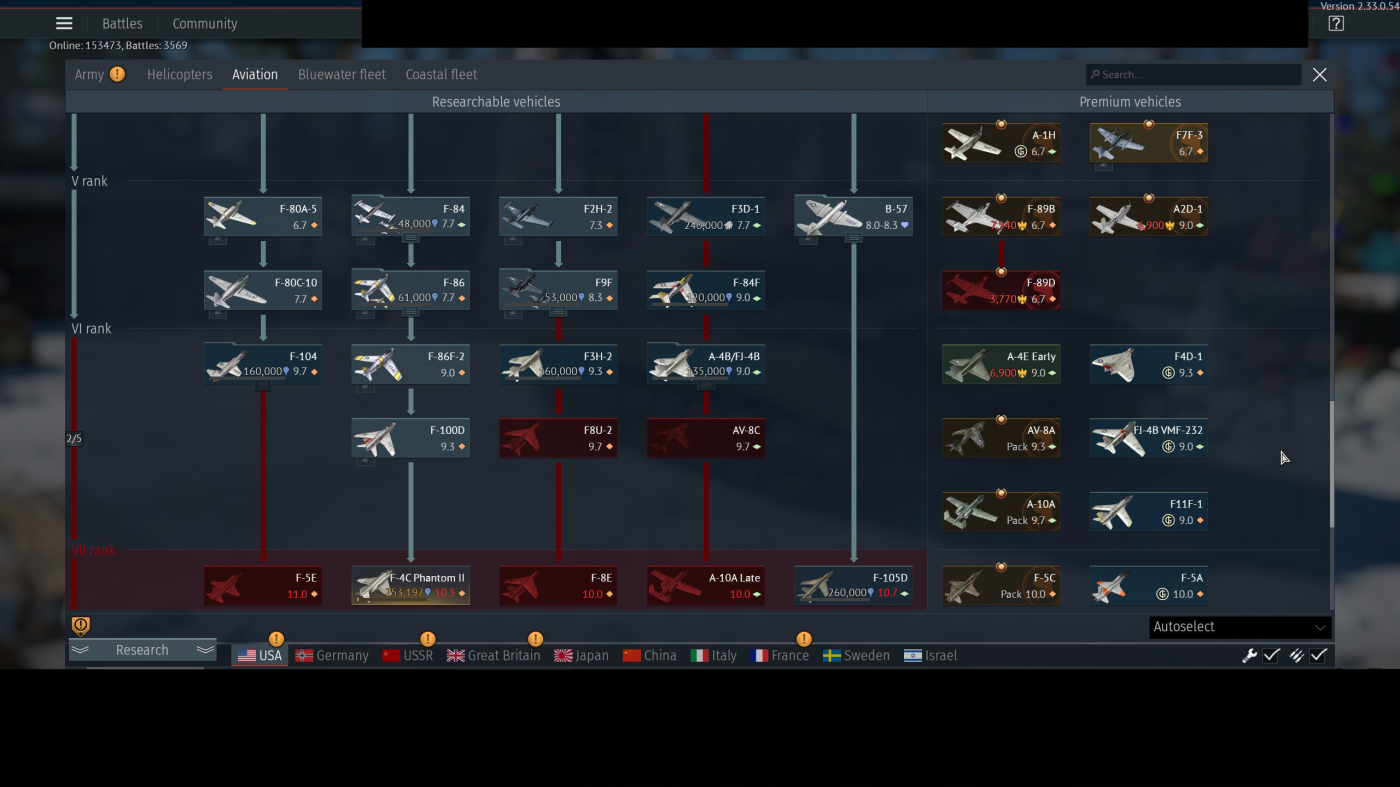The image size is (1400, 787).
Task: Select the F-104 aircraft icon
Action: point(228,364)
